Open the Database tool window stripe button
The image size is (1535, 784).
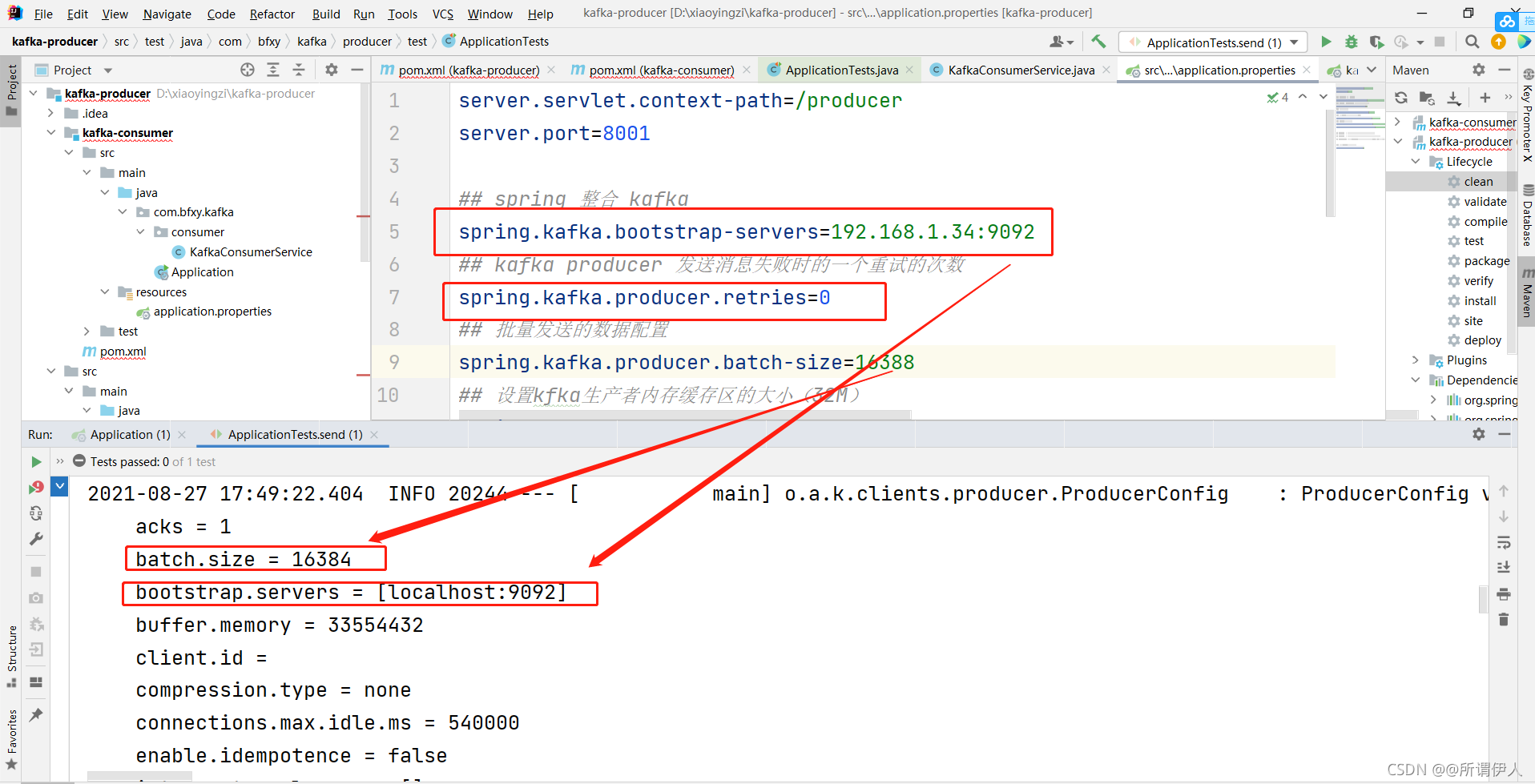coord(1526,216)
